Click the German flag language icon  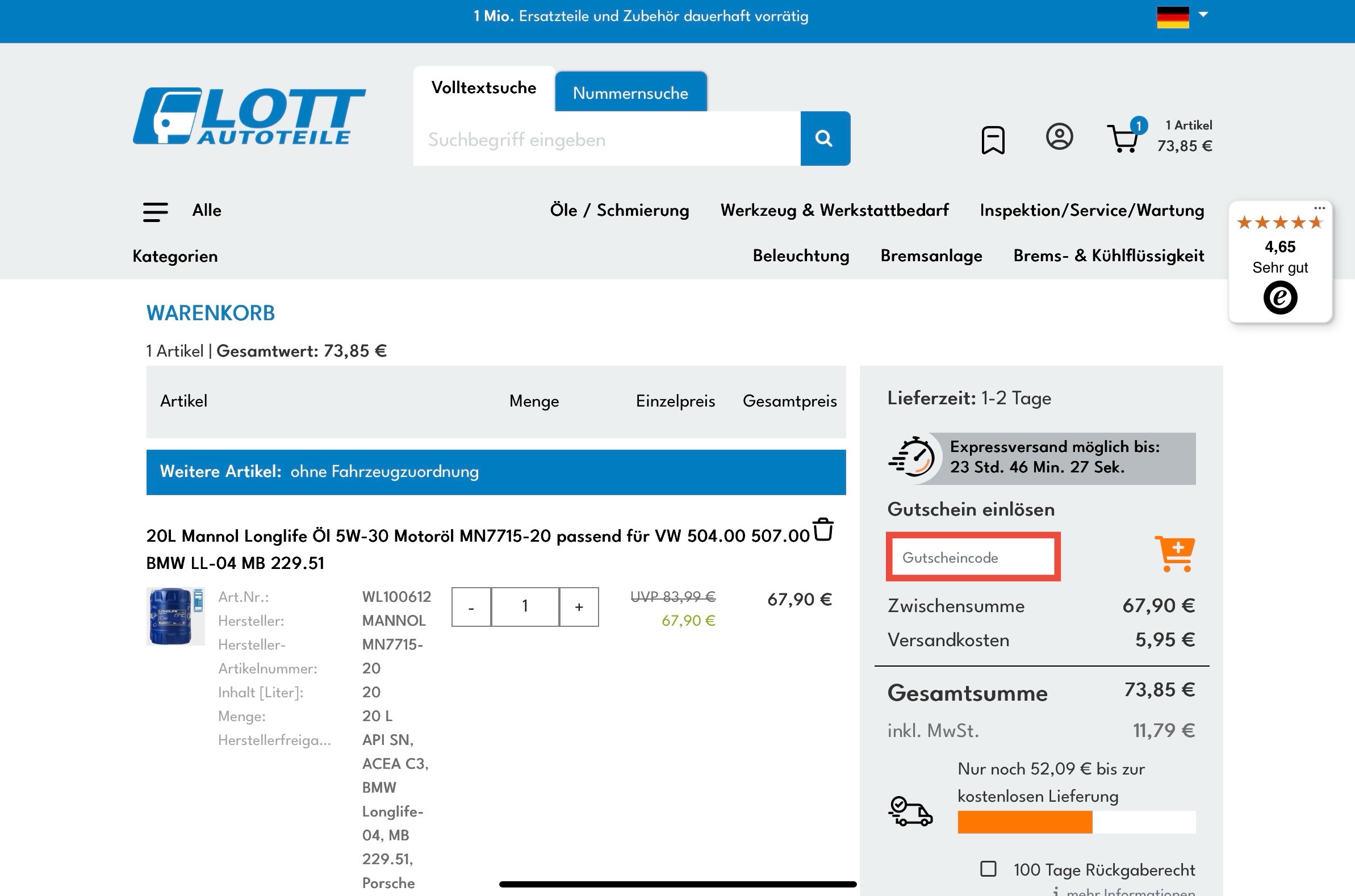[1172, 17]
